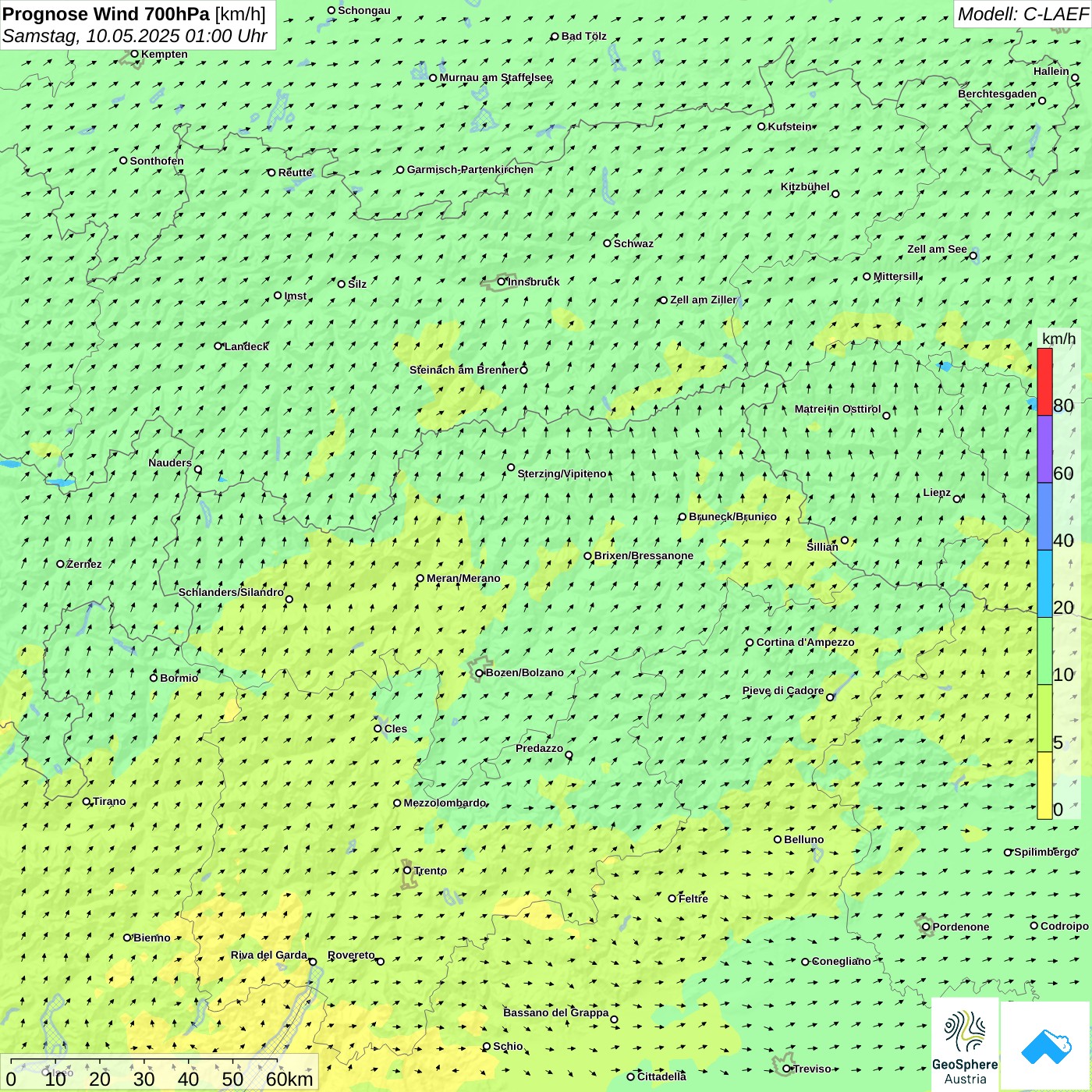The height and width of the screenshot is (1092, 1092).
Task: Click the Innsbruck city label
Action: [x=534, y=282]
